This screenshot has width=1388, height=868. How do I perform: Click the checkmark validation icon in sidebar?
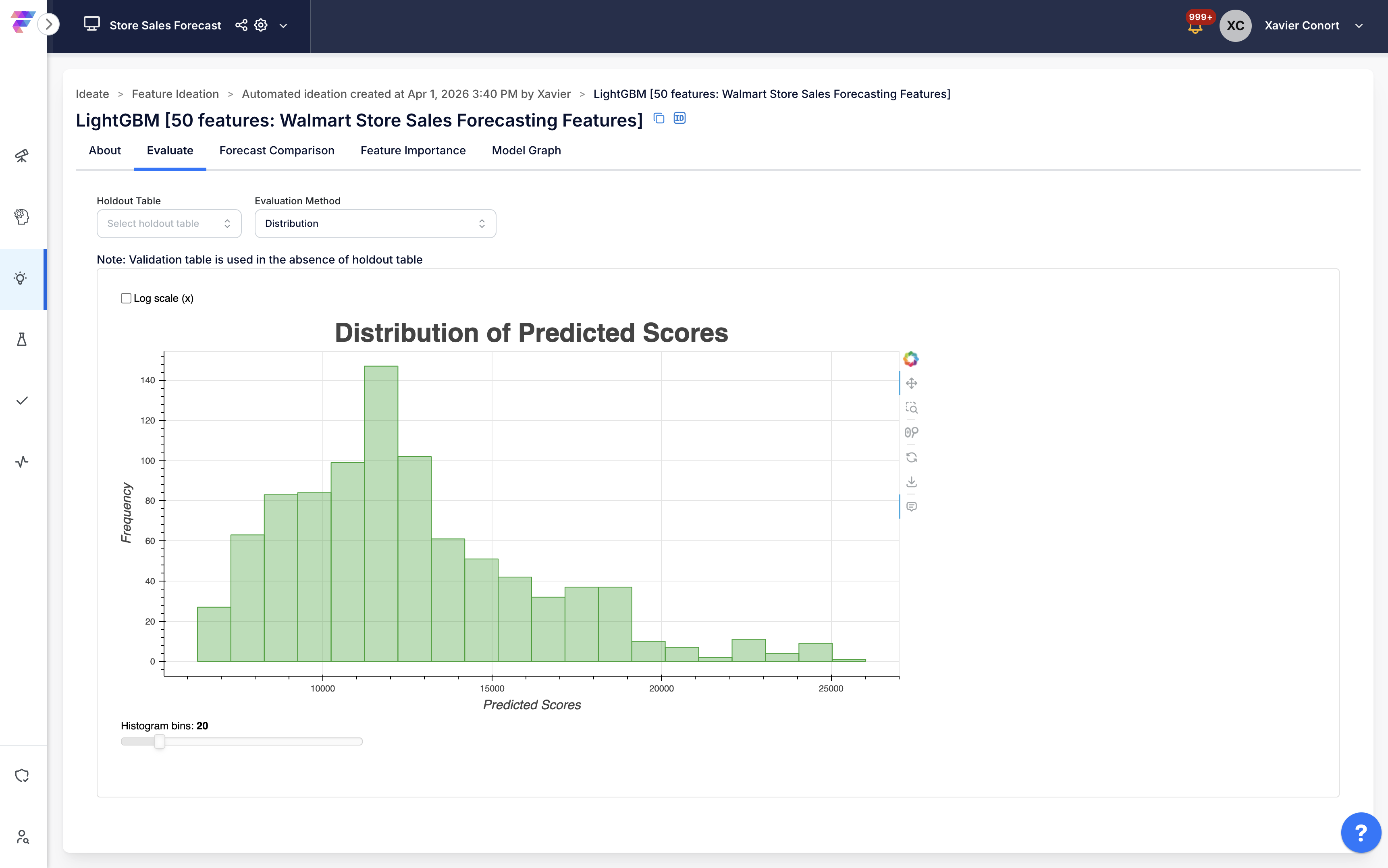(22, 401)
